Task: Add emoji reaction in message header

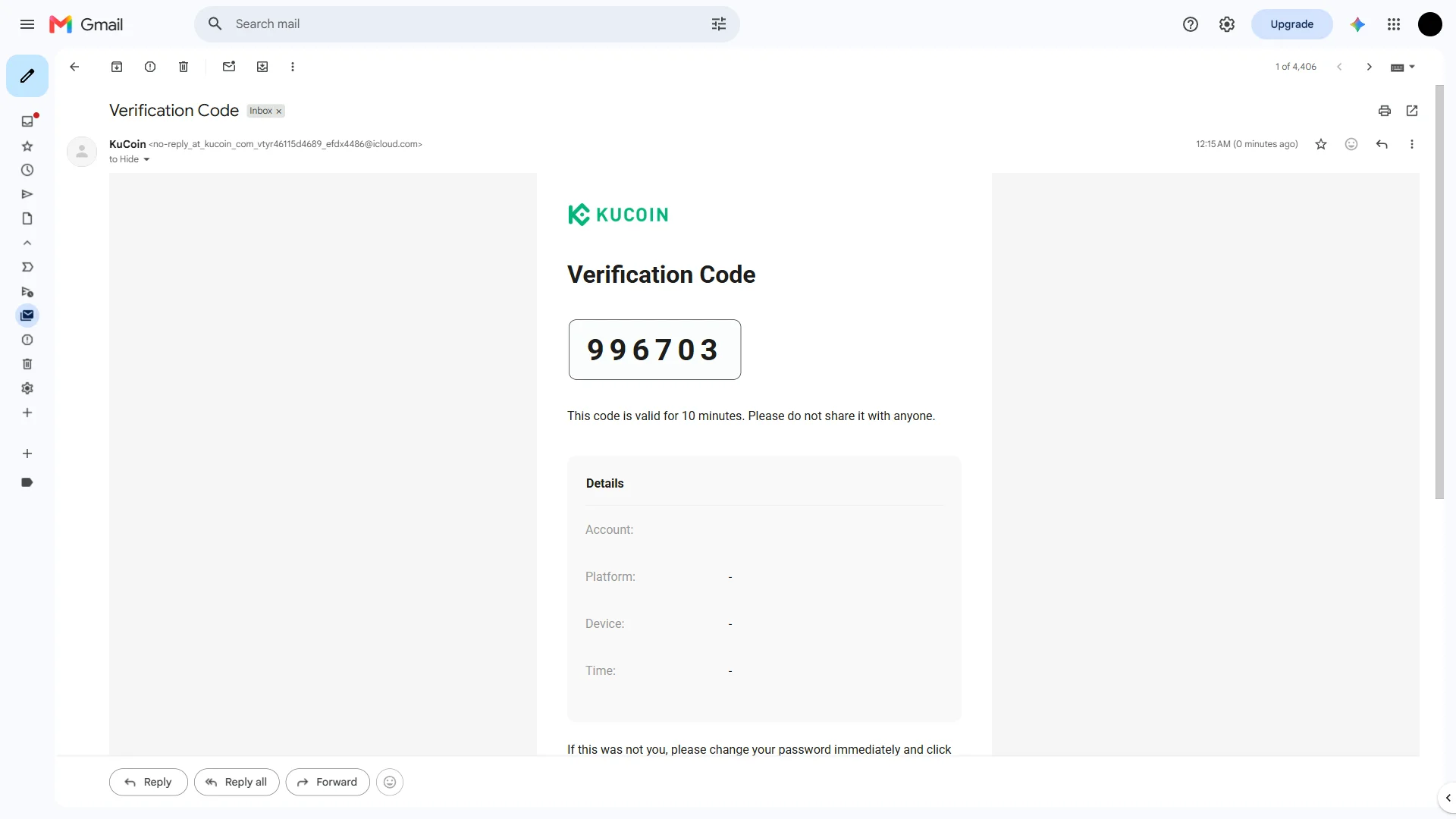Action: [x=1351, y=144]
